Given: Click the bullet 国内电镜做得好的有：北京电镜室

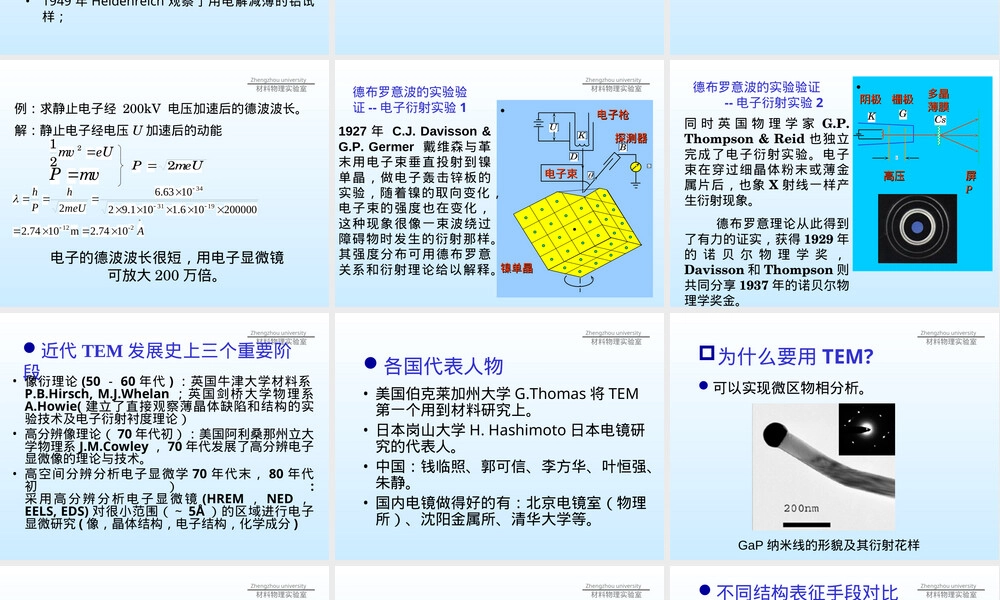Looking at the screenshot, I should point(510,511).
